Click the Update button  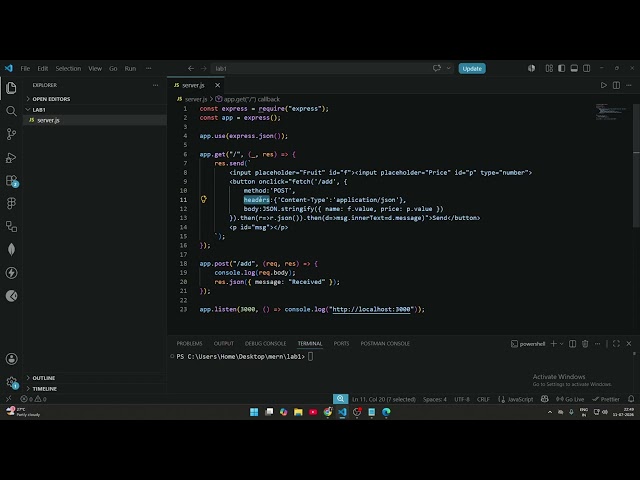point(472,68)
